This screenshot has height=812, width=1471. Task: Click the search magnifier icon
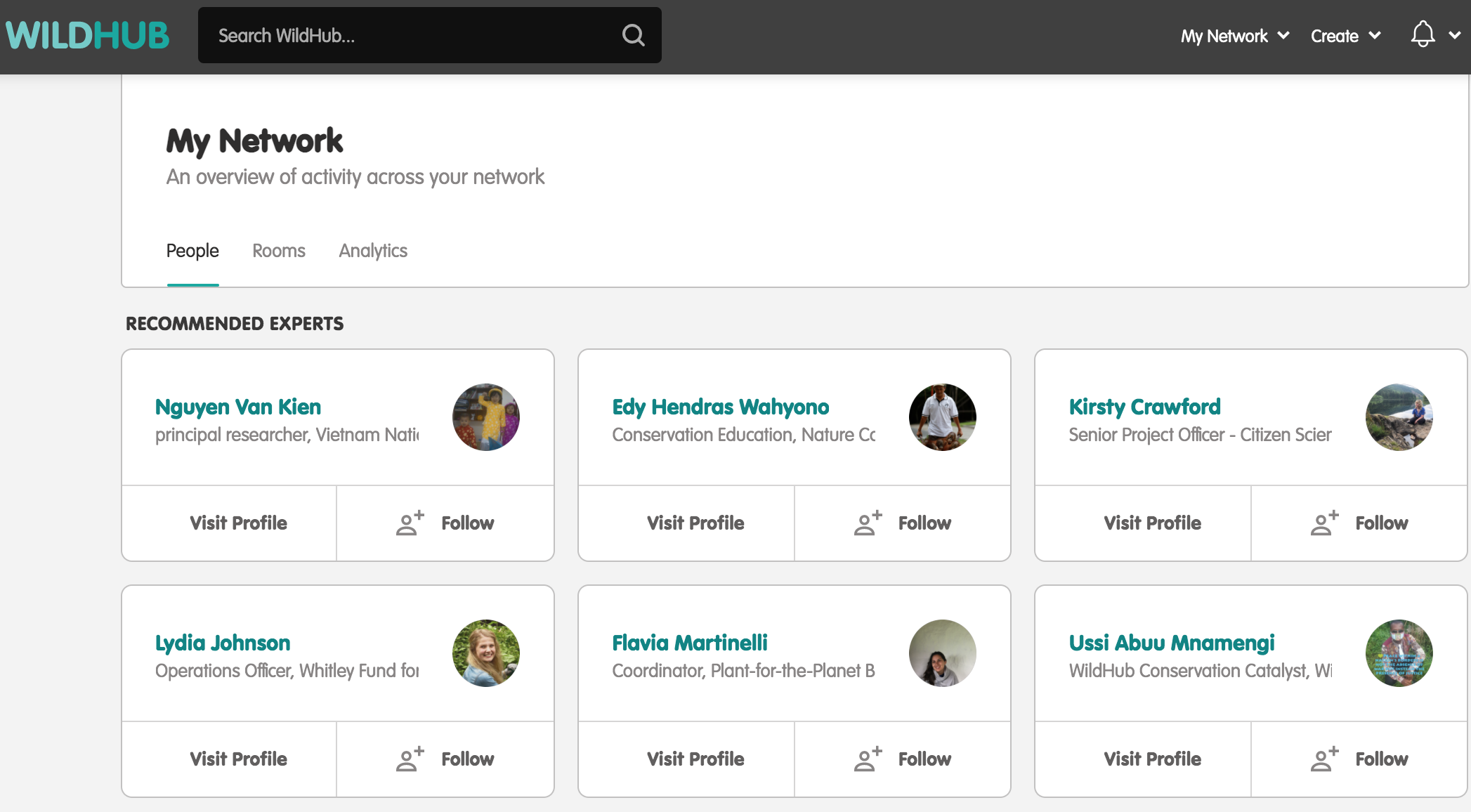[633, 35]
